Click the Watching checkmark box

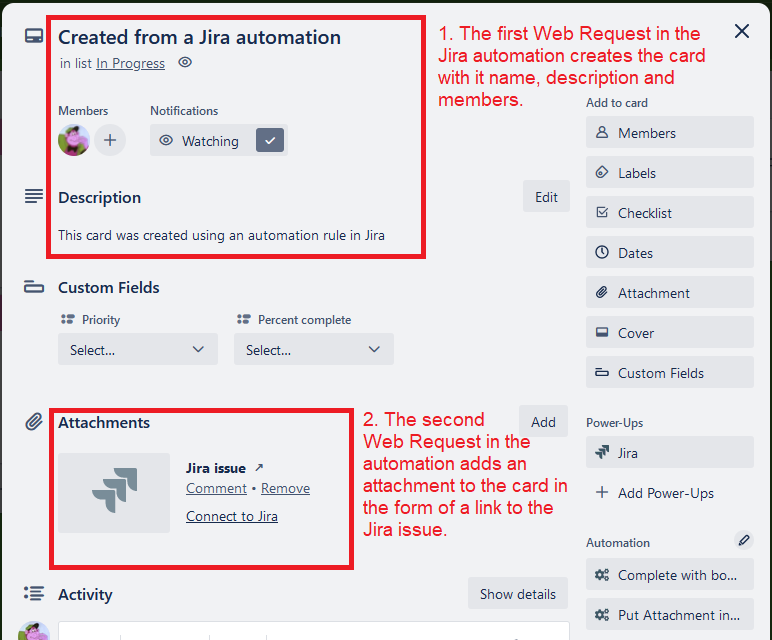coord(270,141)
